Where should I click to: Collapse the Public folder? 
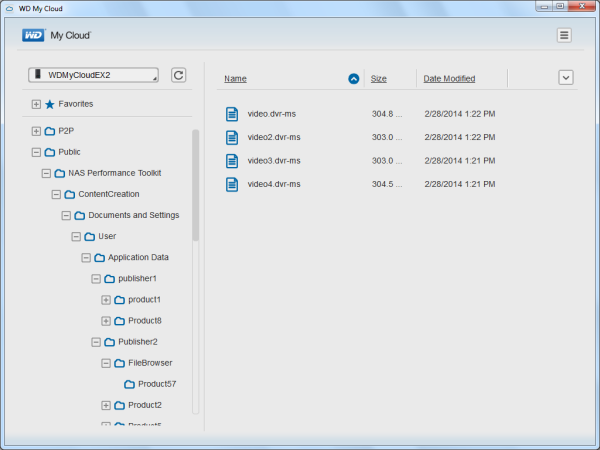(x=36, y=152)
